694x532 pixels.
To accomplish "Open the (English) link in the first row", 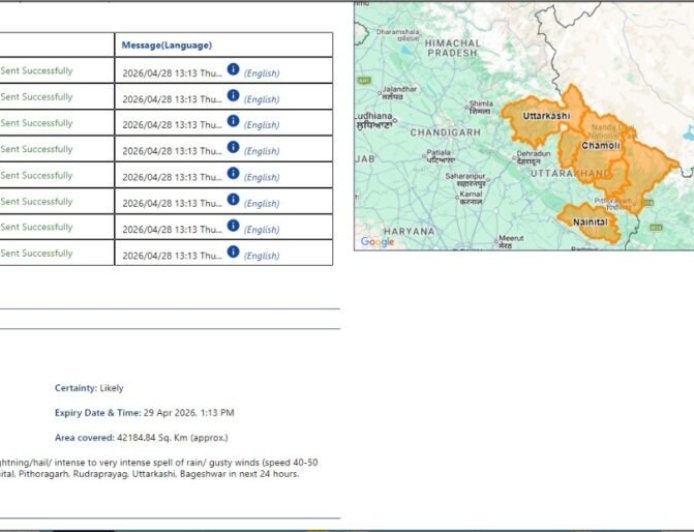I will point(262,73).
